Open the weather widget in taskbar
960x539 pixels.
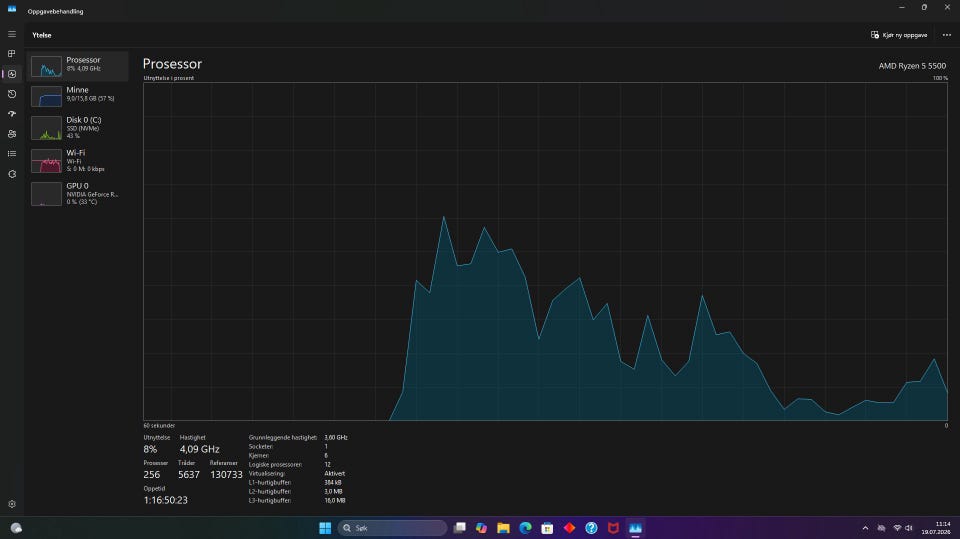click(x=17, y=528)
